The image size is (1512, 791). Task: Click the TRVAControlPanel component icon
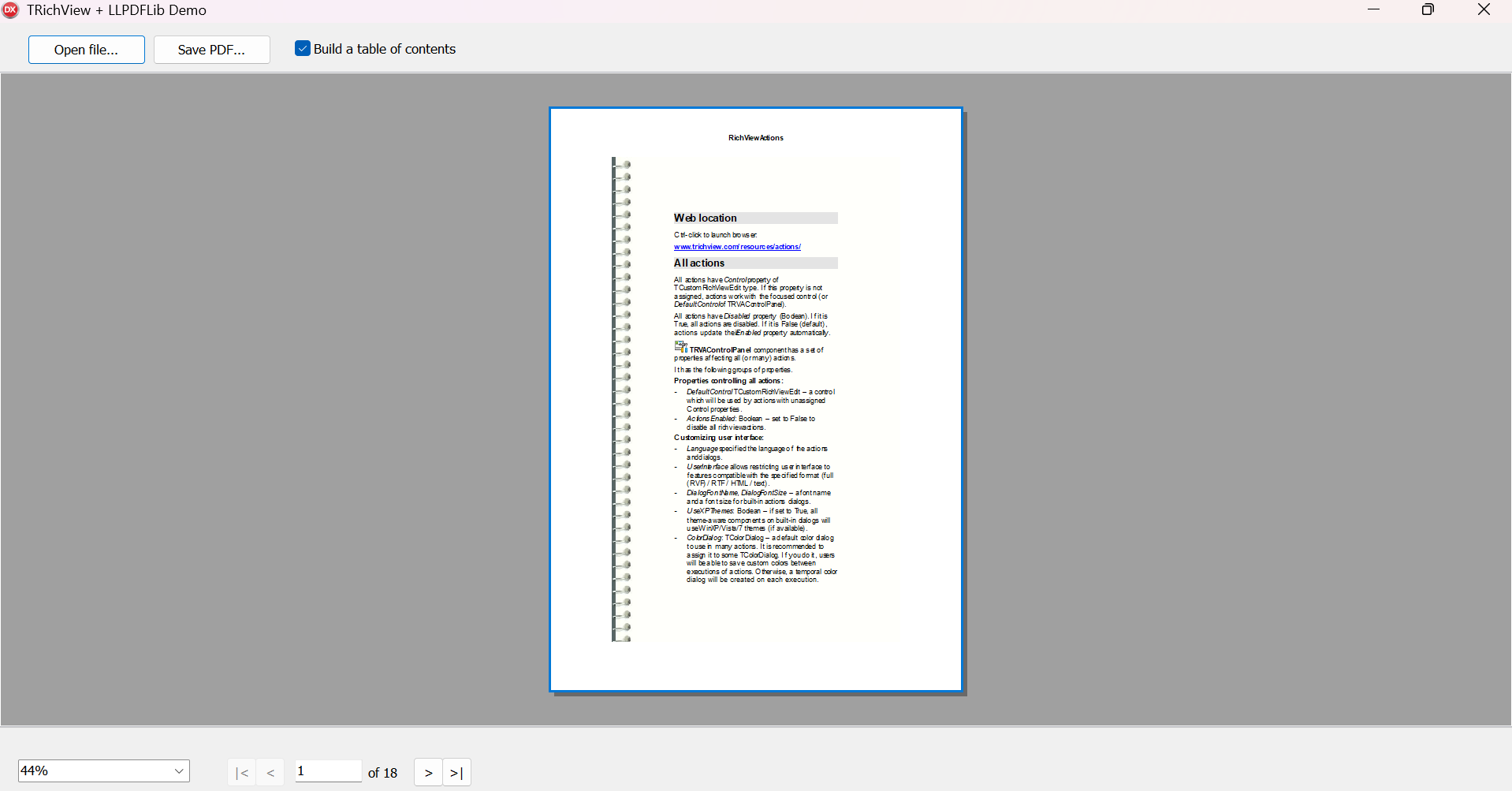681,346
